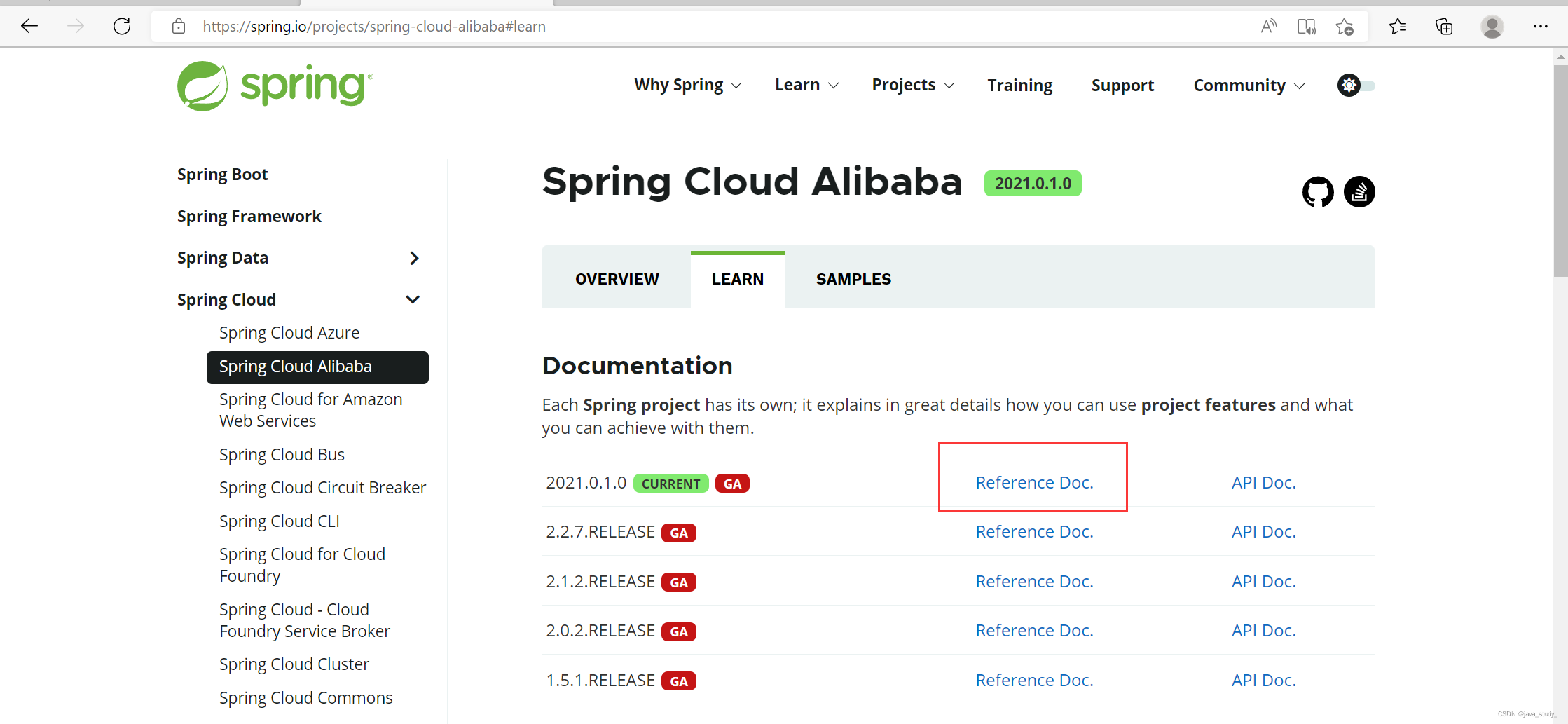Click the CURRENT badge in the first row
The height and width of the screenshot is (724, 1568).
point(670,484)
